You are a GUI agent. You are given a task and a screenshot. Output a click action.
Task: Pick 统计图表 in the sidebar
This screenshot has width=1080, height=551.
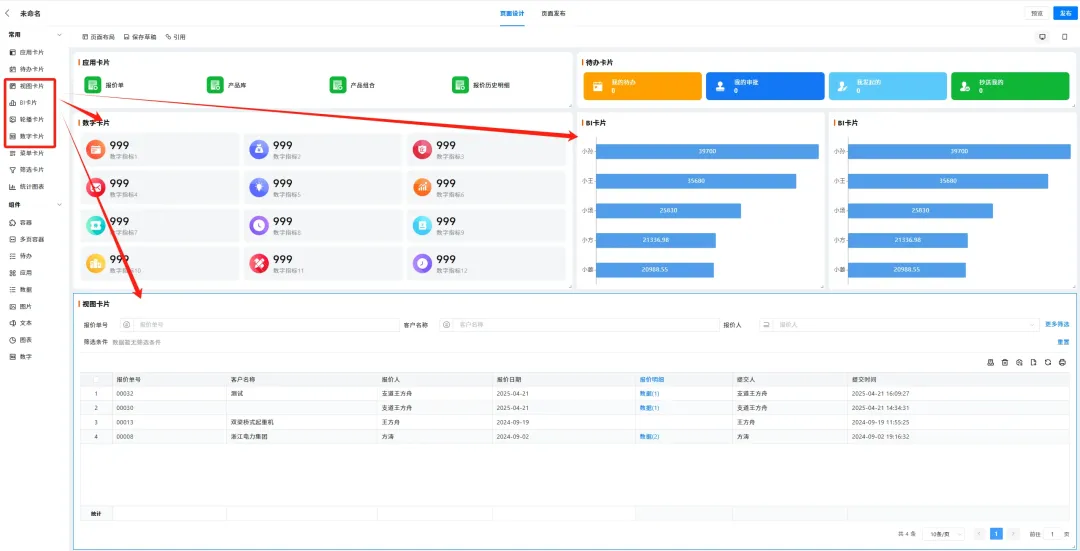click(31, 187)
